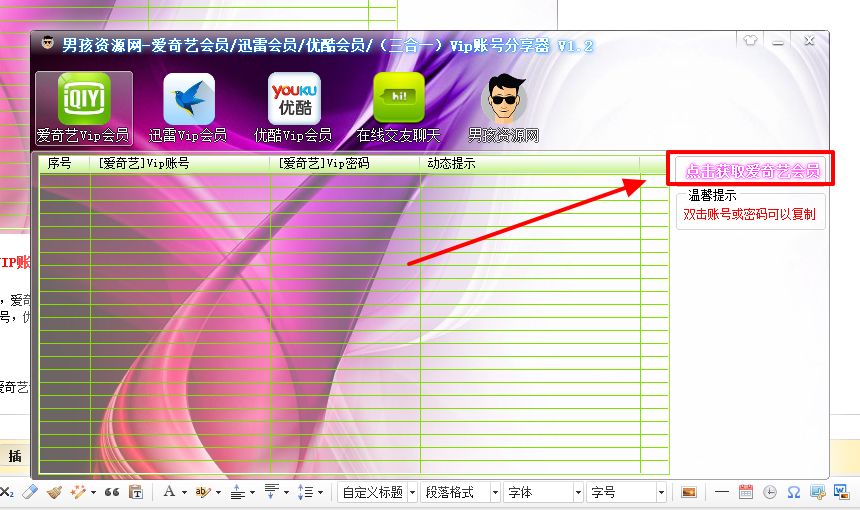Click the 插 button in the editor window

pyautogui.click(x=15, y=456)
